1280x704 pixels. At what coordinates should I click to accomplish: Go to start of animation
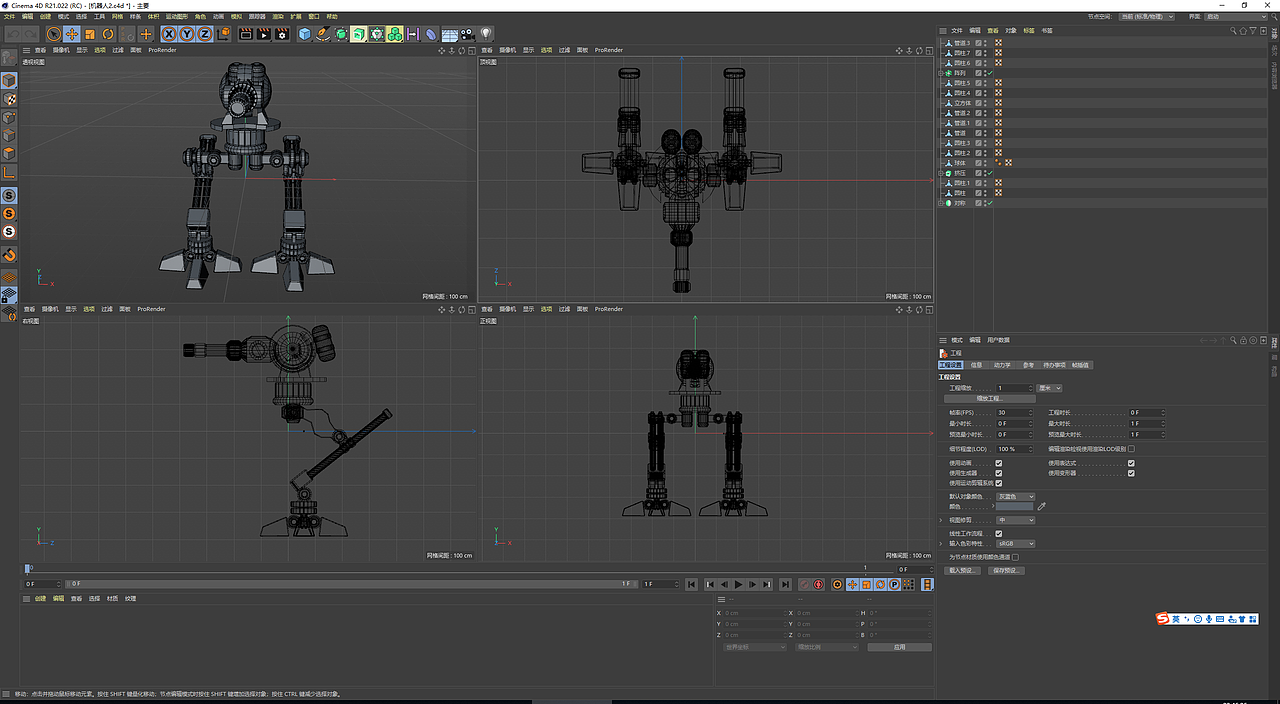692,584
